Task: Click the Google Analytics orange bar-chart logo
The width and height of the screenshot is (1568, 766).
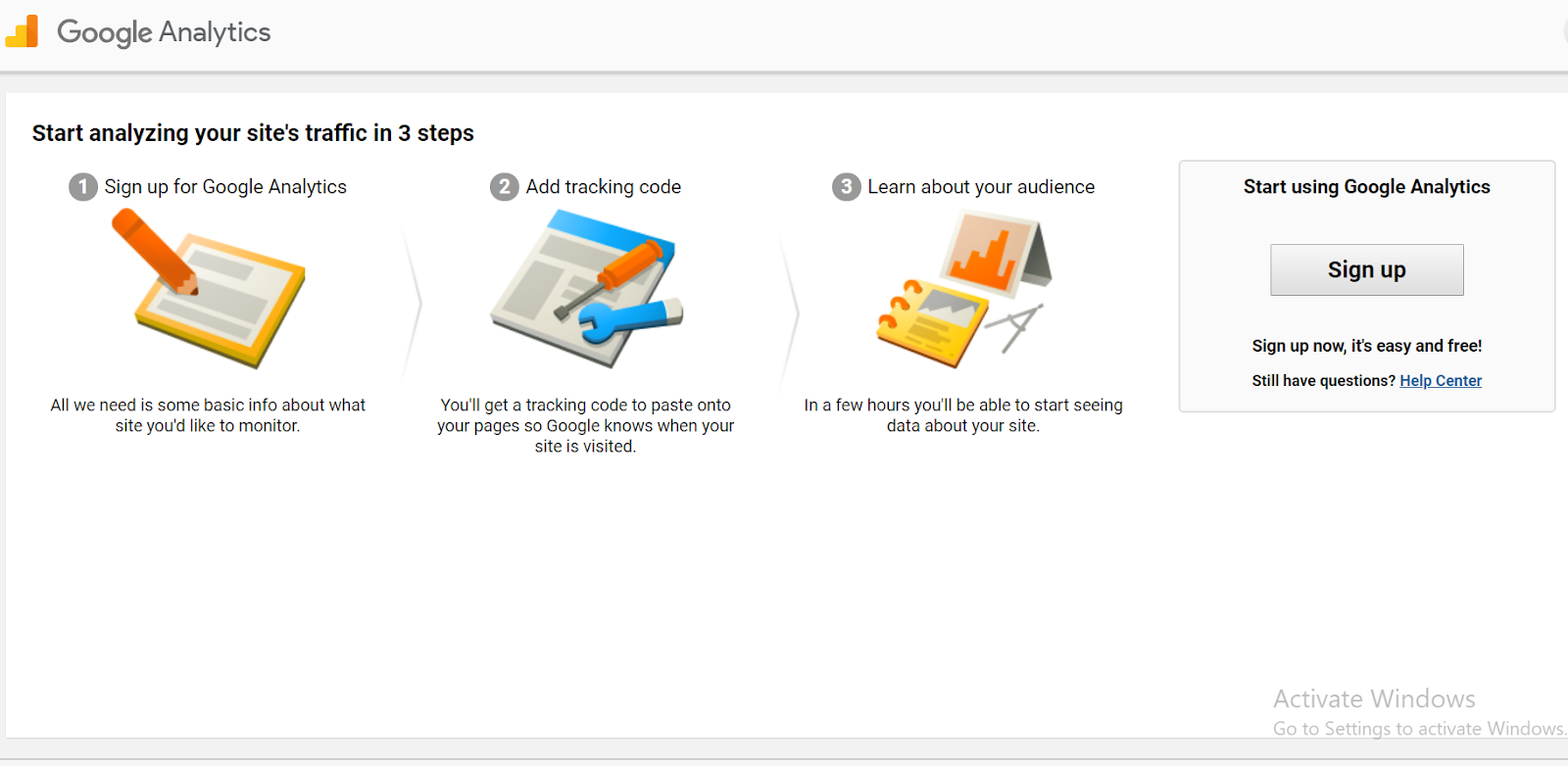Action: (22, 31)
